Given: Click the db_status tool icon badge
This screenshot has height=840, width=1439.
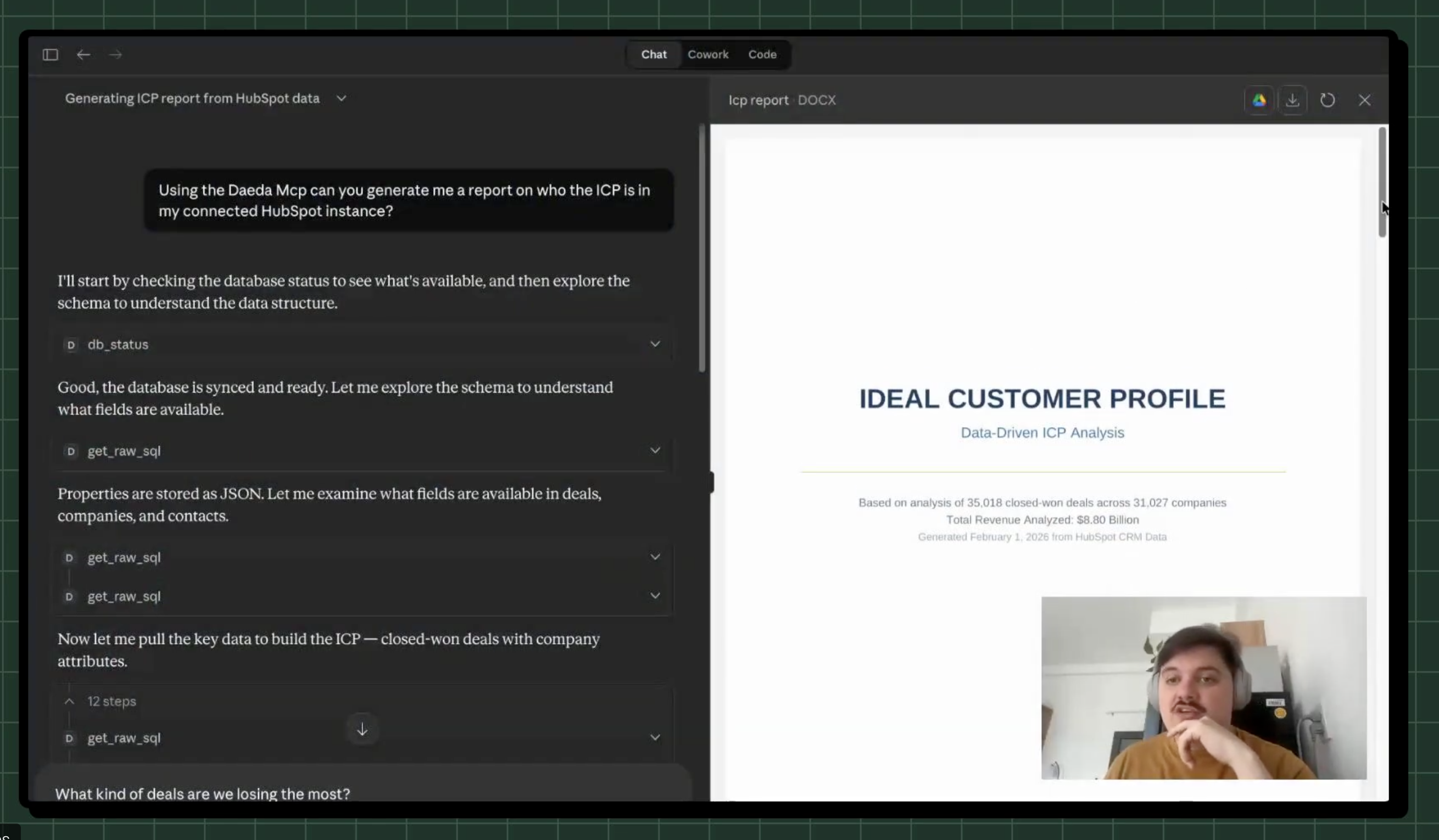Looking at the screenshot, I should pyautogui.click(x=71, y=345).
